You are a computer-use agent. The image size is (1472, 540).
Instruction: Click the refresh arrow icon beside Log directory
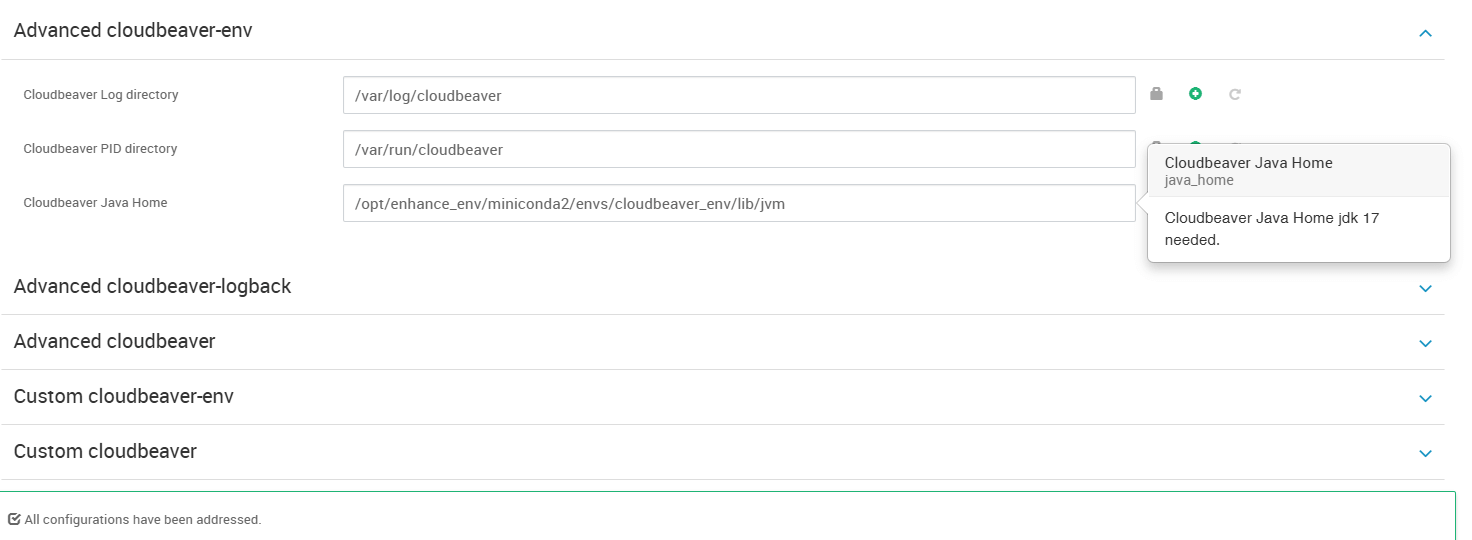(x=1235, y=94)
